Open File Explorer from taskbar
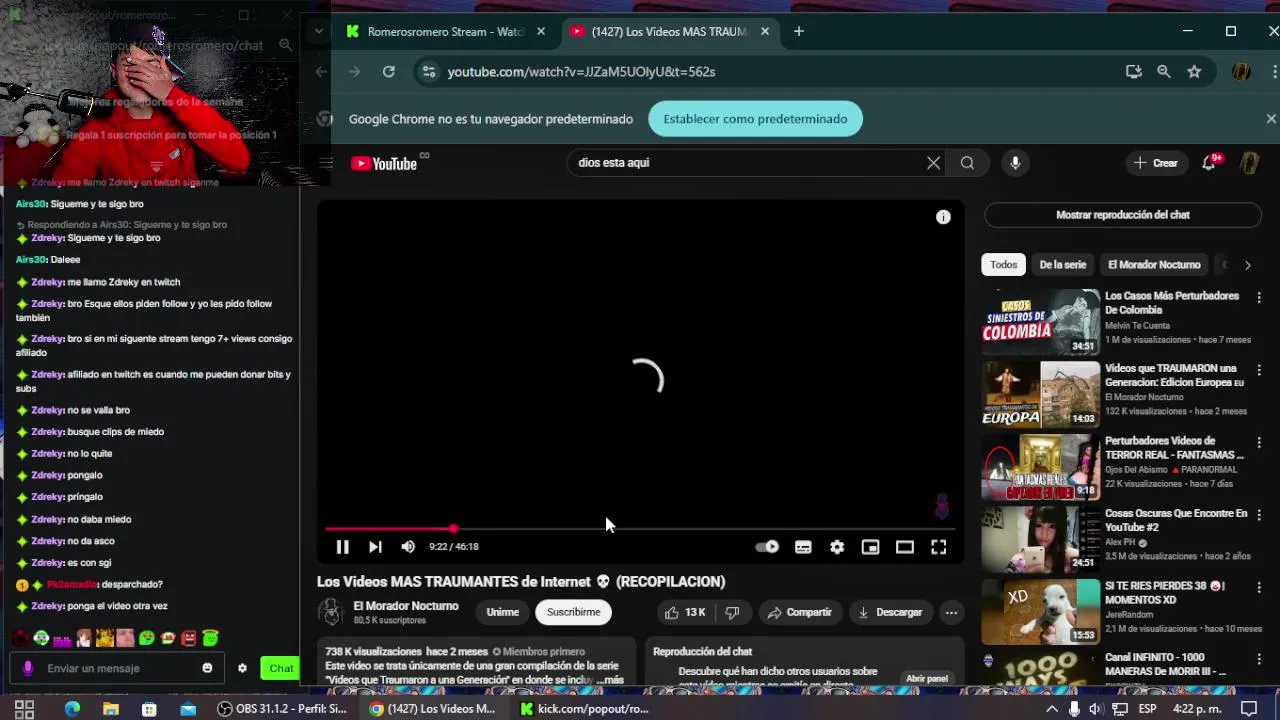Viewport: 1280px width, 720px height. 111,709
